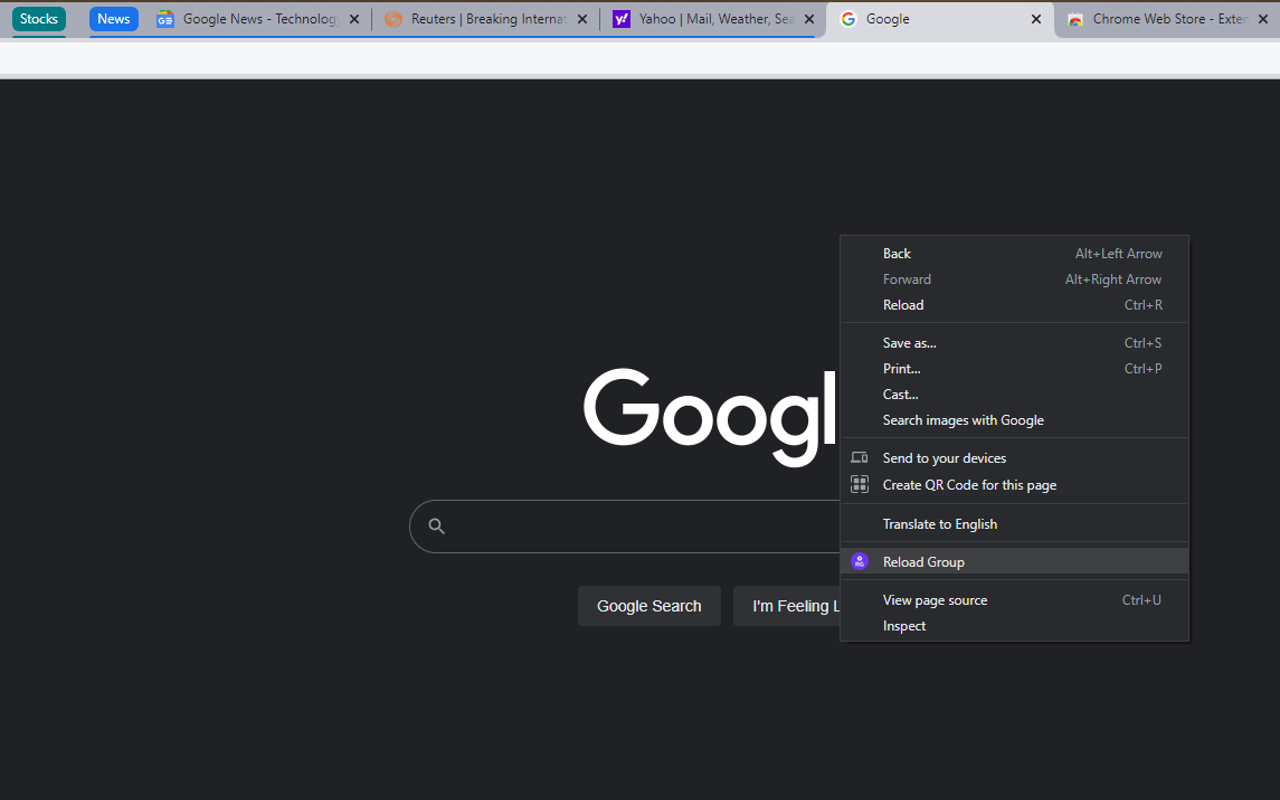Click the Google Search button
This screenshot has width=1280, height=800.
(648, 605)
